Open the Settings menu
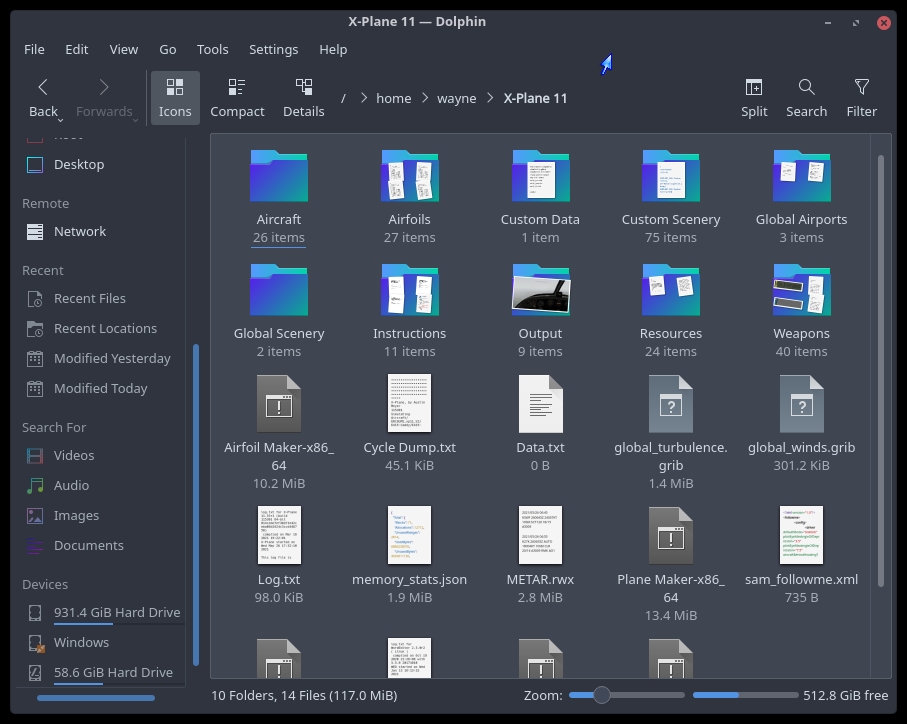 click(273, 49)
